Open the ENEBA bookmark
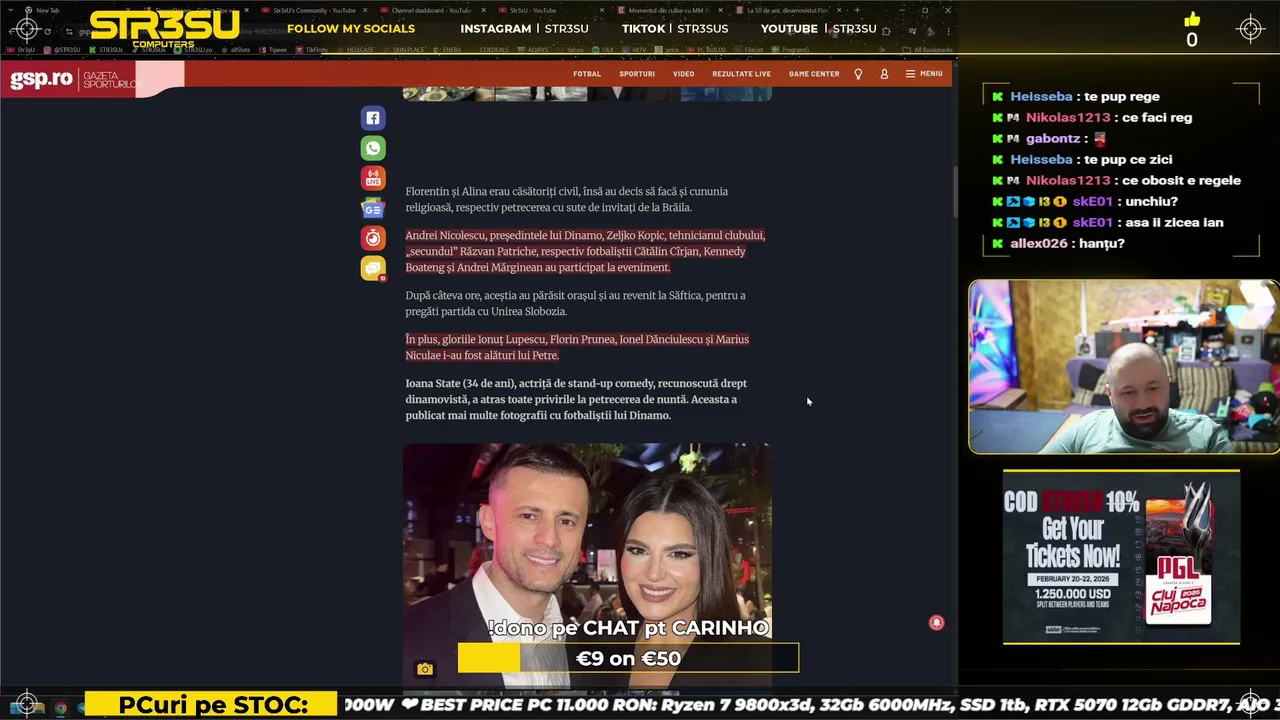This screenshot has height=720, width=1280. [x=450, y=49]
